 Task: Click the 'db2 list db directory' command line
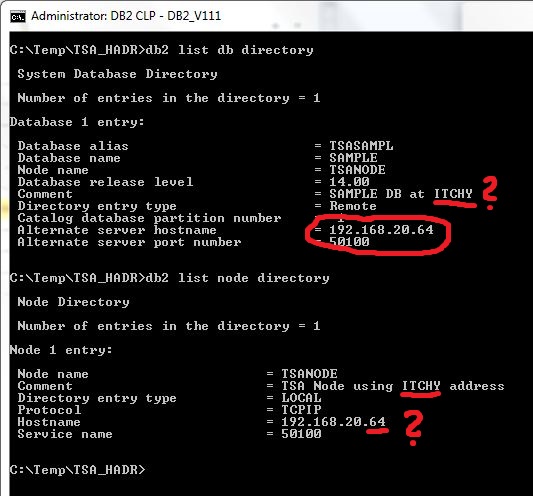point(161,50)
